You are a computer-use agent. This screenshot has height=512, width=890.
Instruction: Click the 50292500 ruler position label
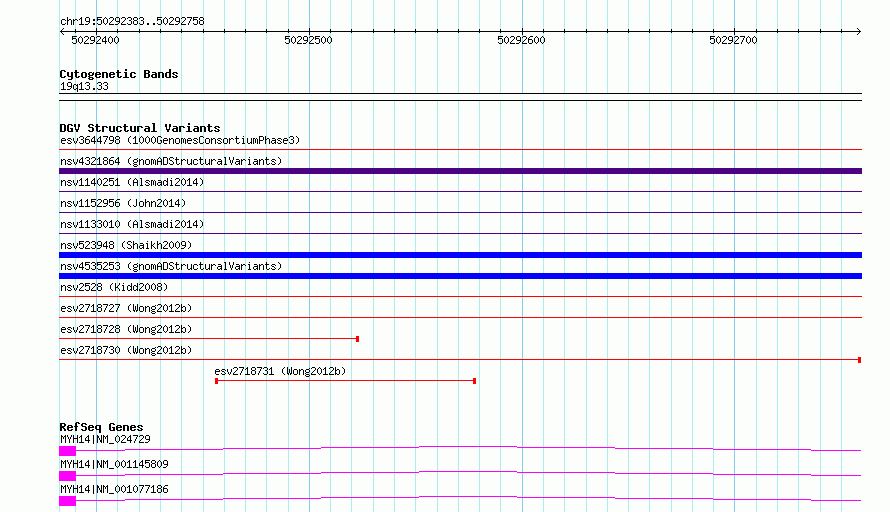308,40
